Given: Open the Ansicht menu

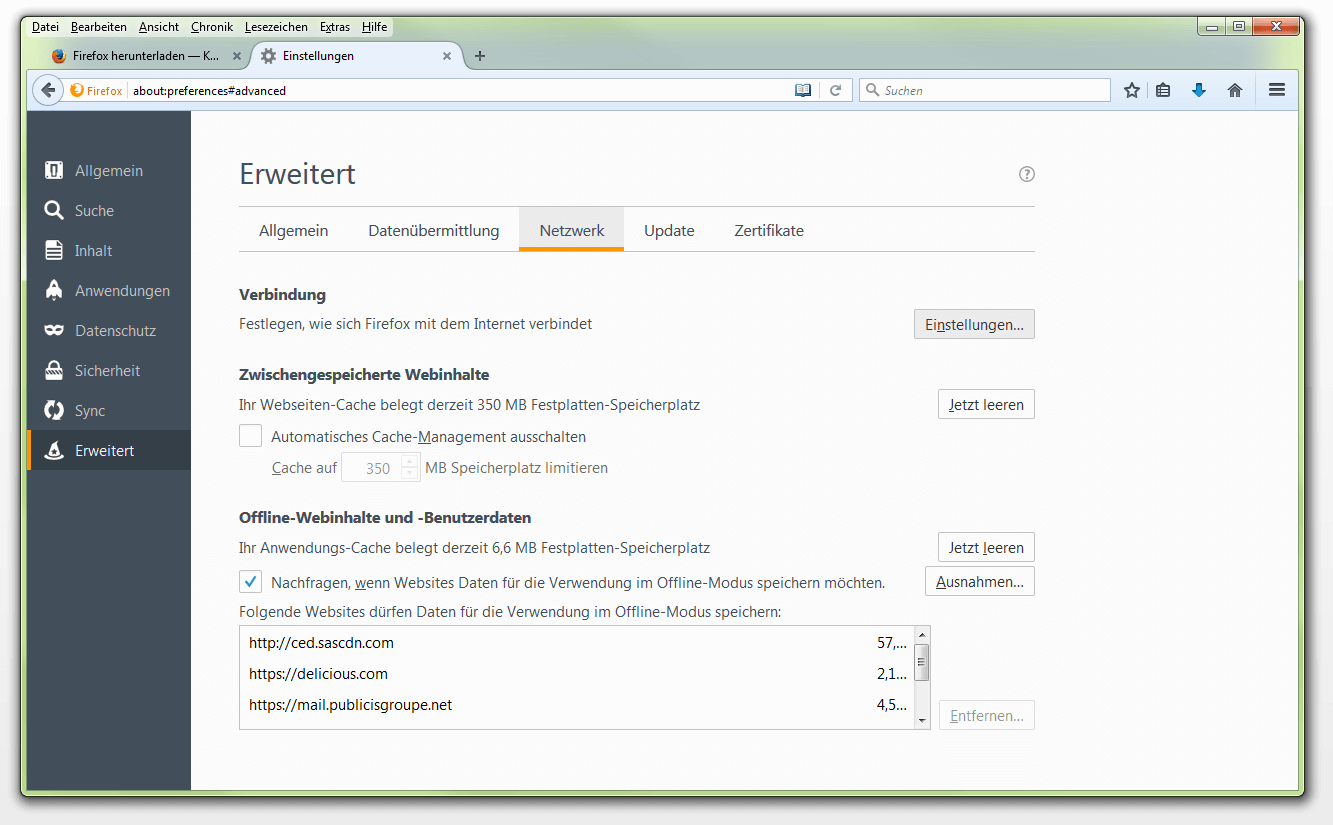Looking at the screenshot, I should pos(159,27).
